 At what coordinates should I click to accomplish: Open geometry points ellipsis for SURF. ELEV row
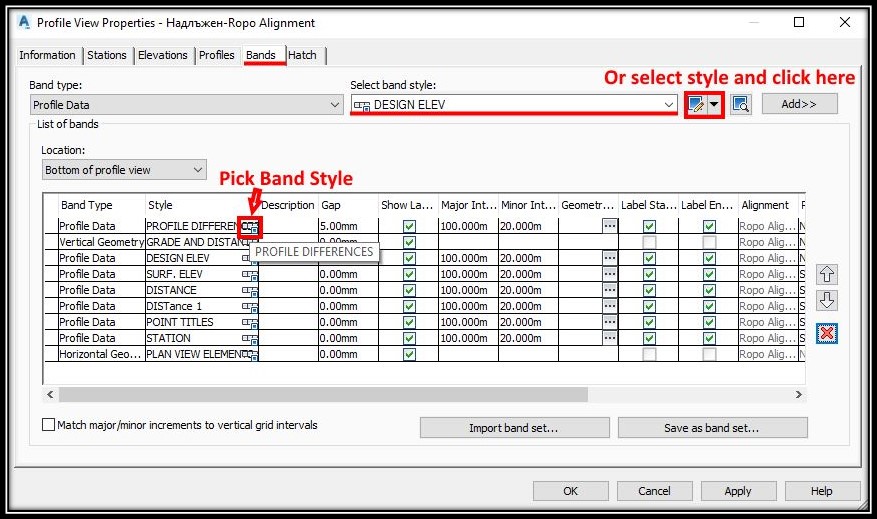(610, 274)
